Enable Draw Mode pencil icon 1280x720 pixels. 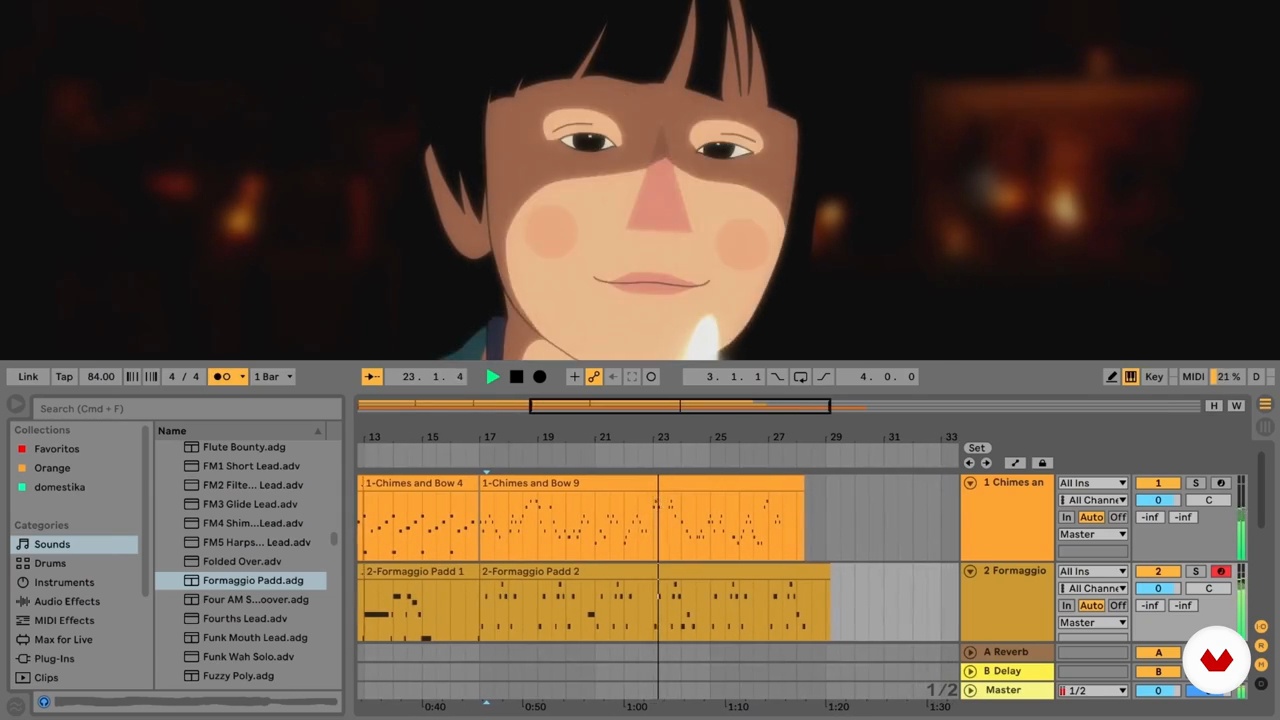1111,377
